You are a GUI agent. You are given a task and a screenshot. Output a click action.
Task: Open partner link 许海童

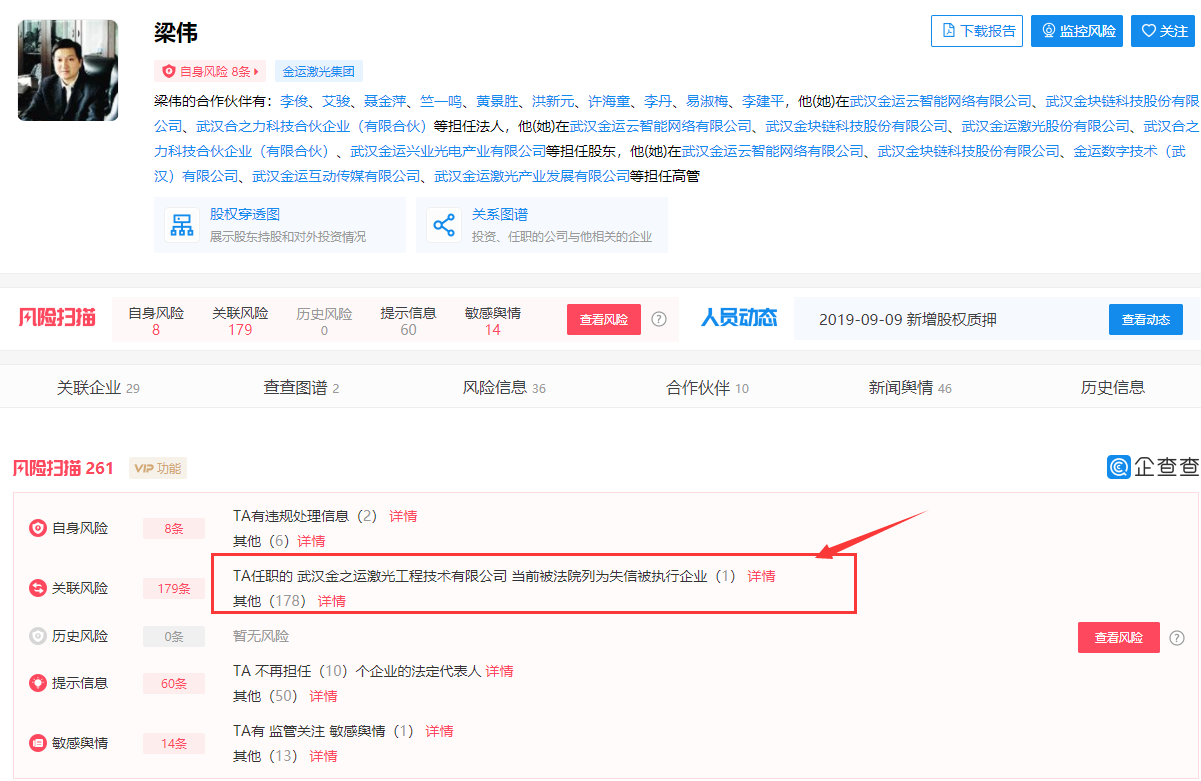(x=609, y=102)
